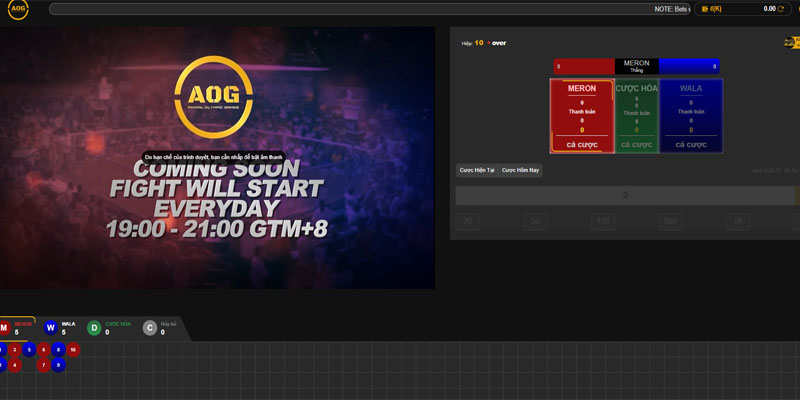The height and width of the screenshot is (400, 800).
Task: Select the 100 chip amount
Action: point(603,221)
